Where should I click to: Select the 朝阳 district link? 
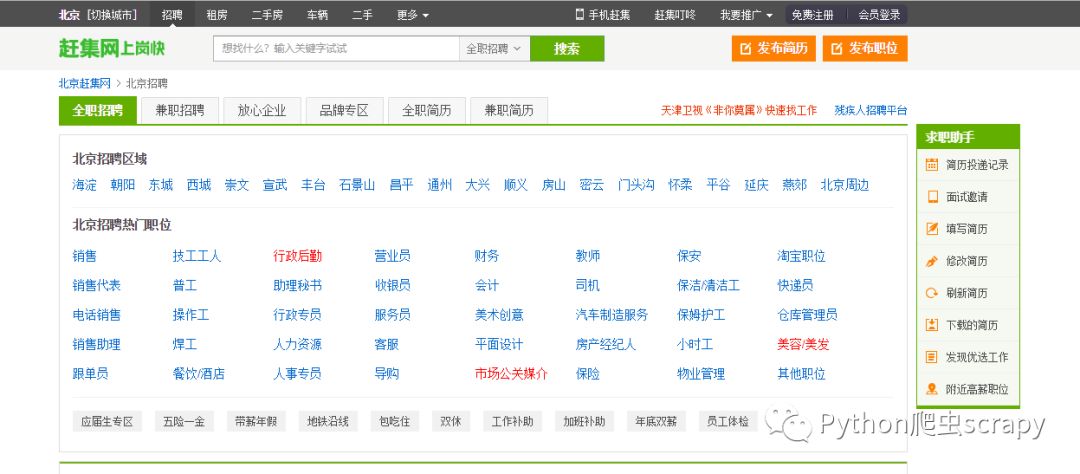click(x=123, y=185)
